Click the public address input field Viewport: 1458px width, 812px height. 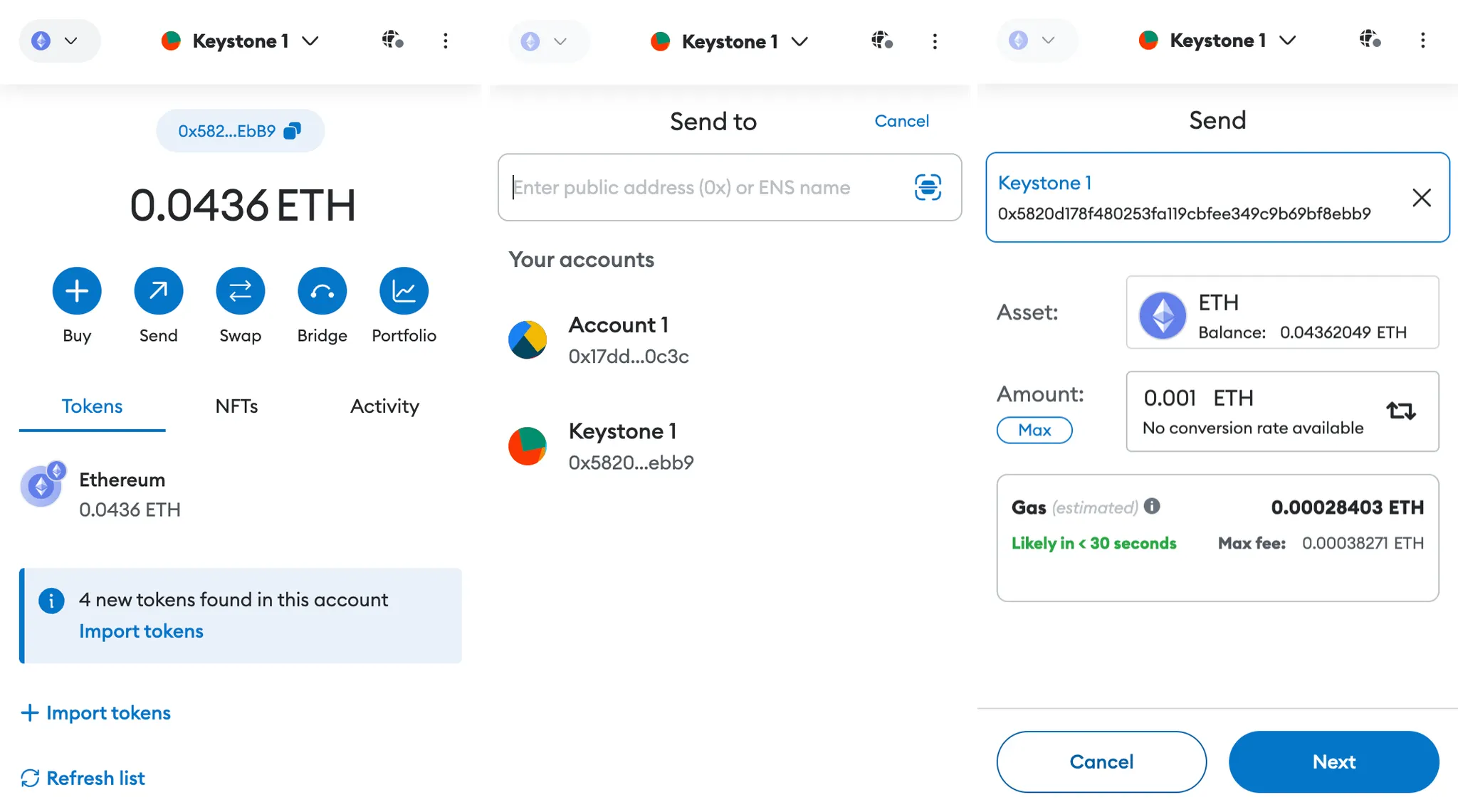pyautogui.click(x=712, y=187)
